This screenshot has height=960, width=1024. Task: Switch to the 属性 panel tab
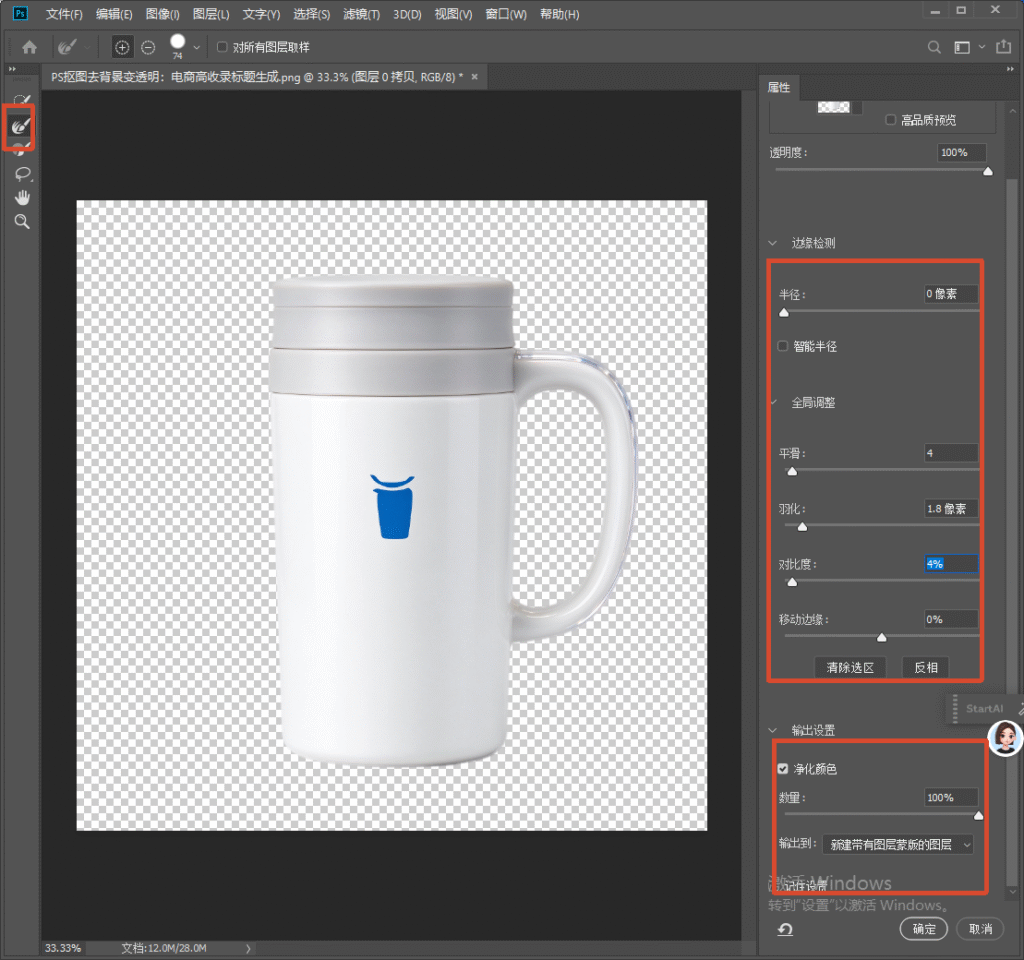coord(778,88)
